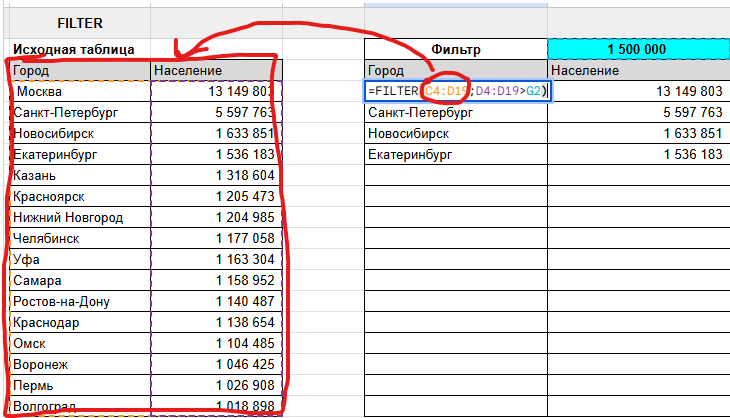Click the 'Москва' cell in source table

click(x=80, y=91)
